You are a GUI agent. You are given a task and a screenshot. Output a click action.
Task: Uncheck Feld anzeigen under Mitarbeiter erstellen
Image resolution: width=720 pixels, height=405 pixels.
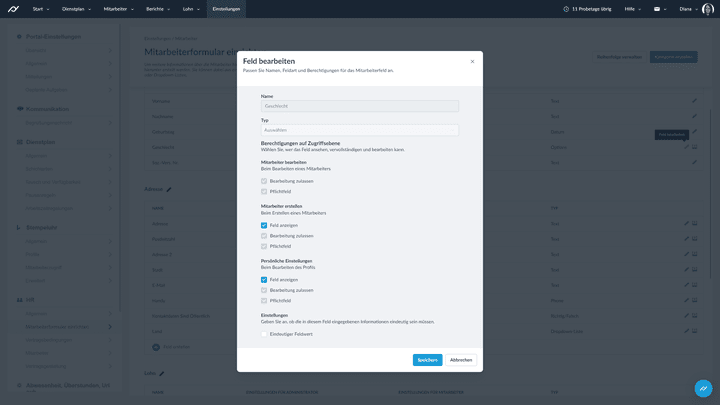click(x=264, y=225)
